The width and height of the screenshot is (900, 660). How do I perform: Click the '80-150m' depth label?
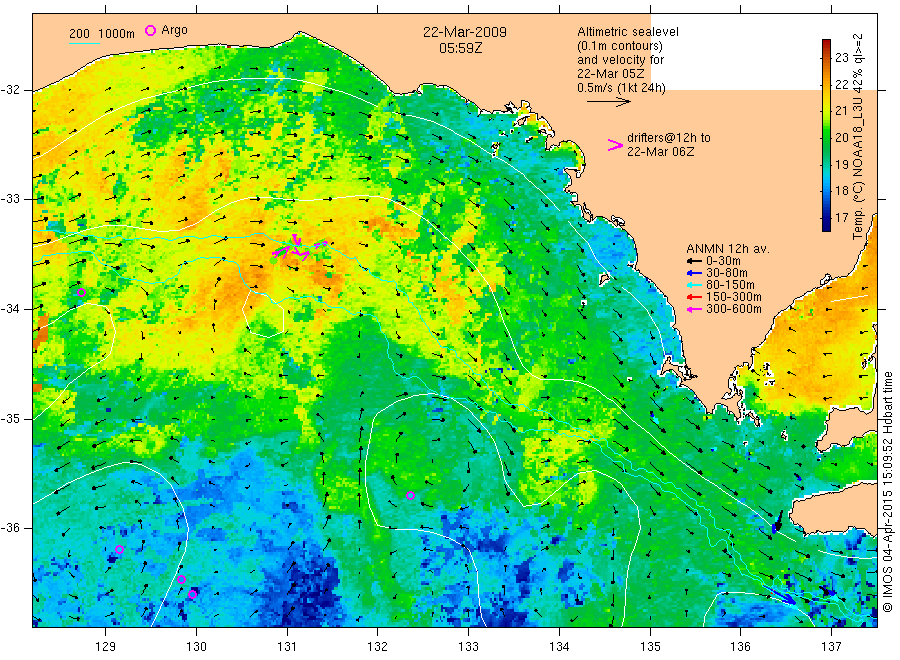click(x=730, y=285)
